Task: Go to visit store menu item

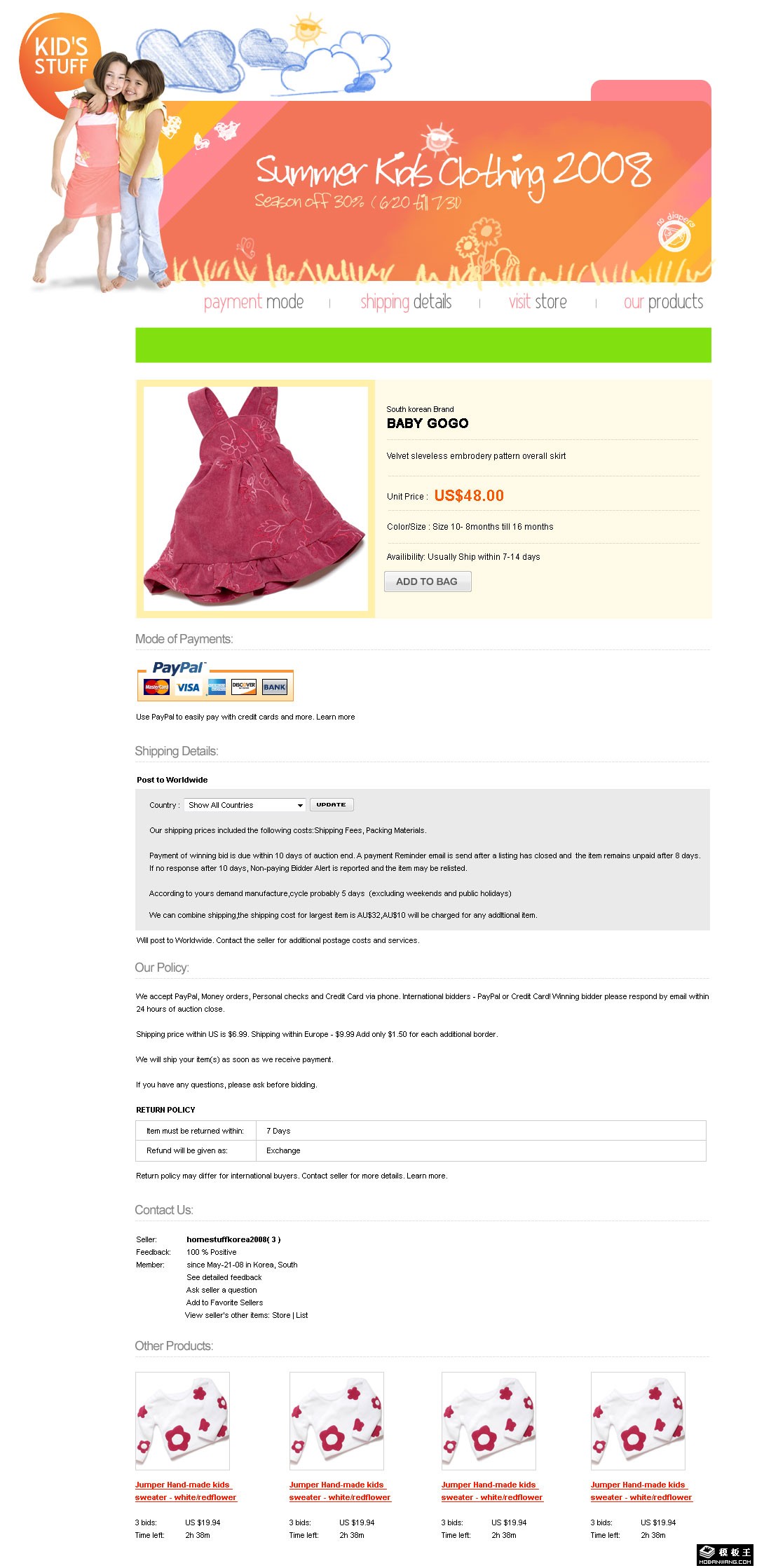Action: click(x=538, y=302)
